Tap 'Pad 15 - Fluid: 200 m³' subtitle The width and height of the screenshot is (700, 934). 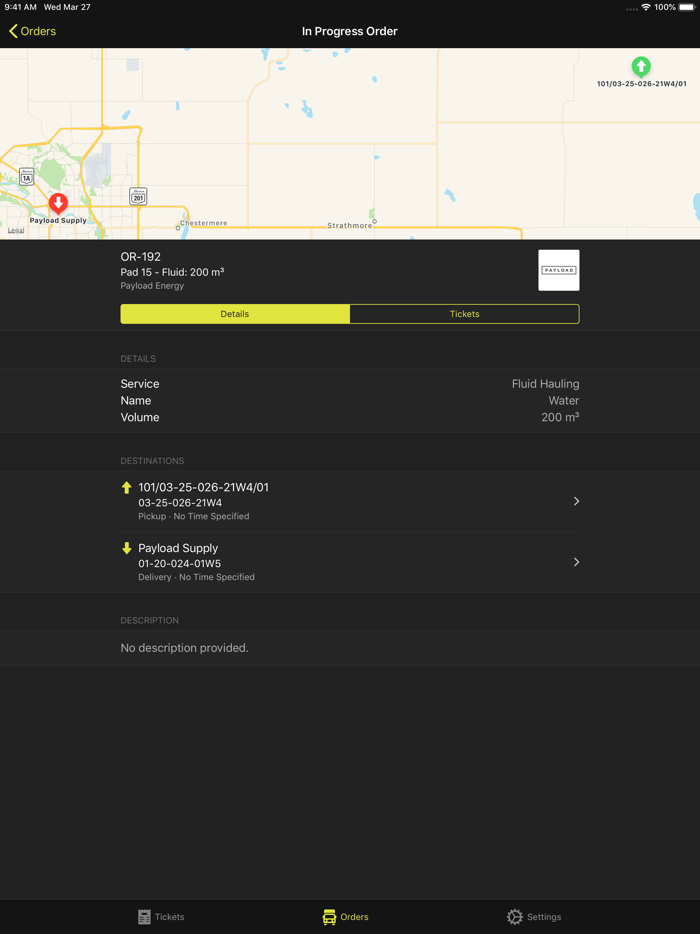[x=172, y=272]
